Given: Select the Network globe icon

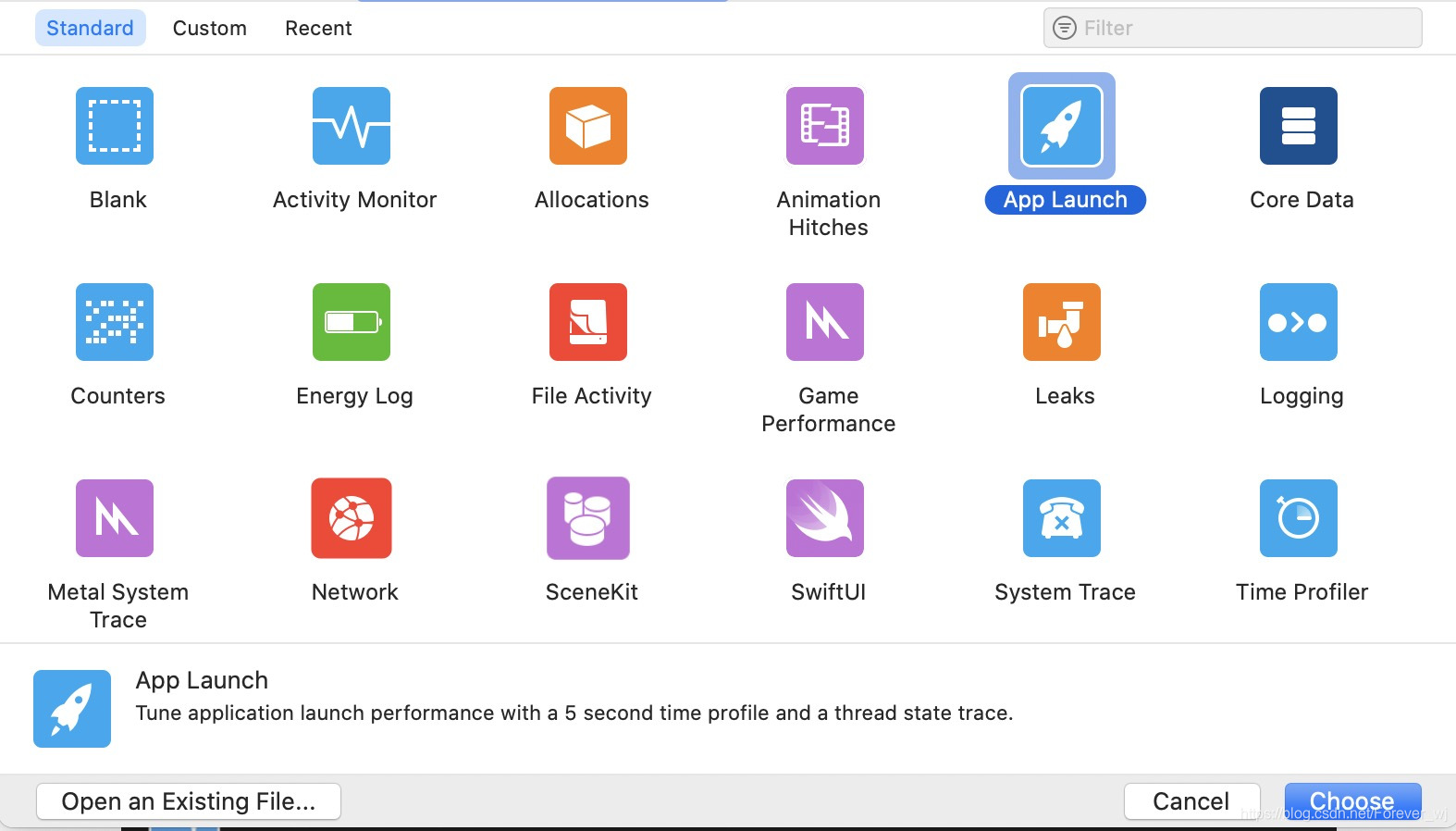Looking at the screenshot, I should (x=352, y=518).
